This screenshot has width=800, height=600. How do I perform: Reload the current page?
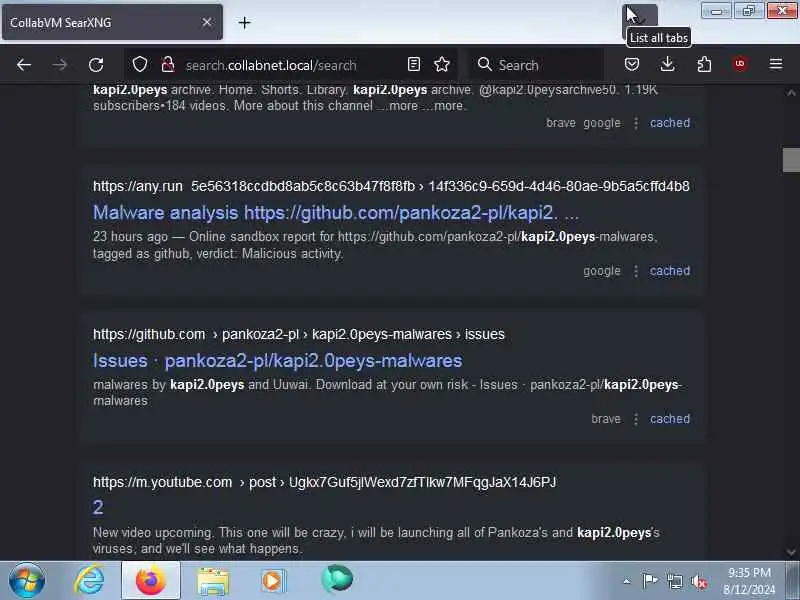96,65
